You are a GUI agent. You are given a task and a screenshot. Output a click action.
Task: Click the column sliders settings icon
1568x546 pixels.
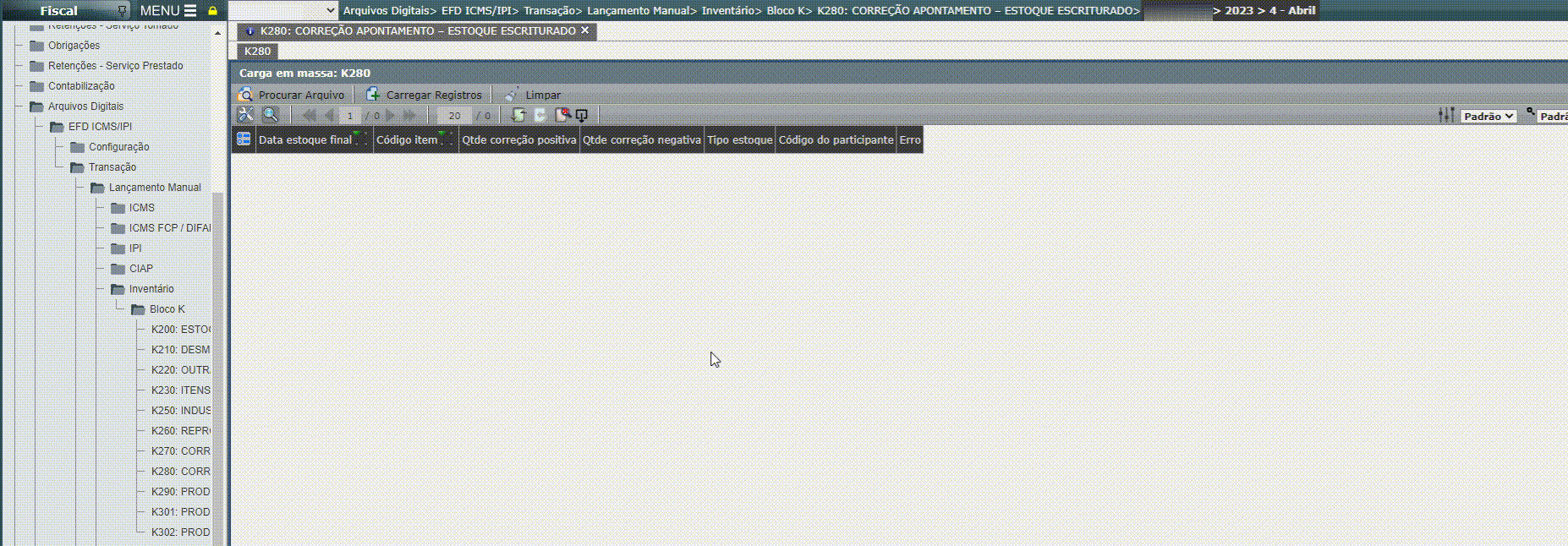click(1446, 115)
